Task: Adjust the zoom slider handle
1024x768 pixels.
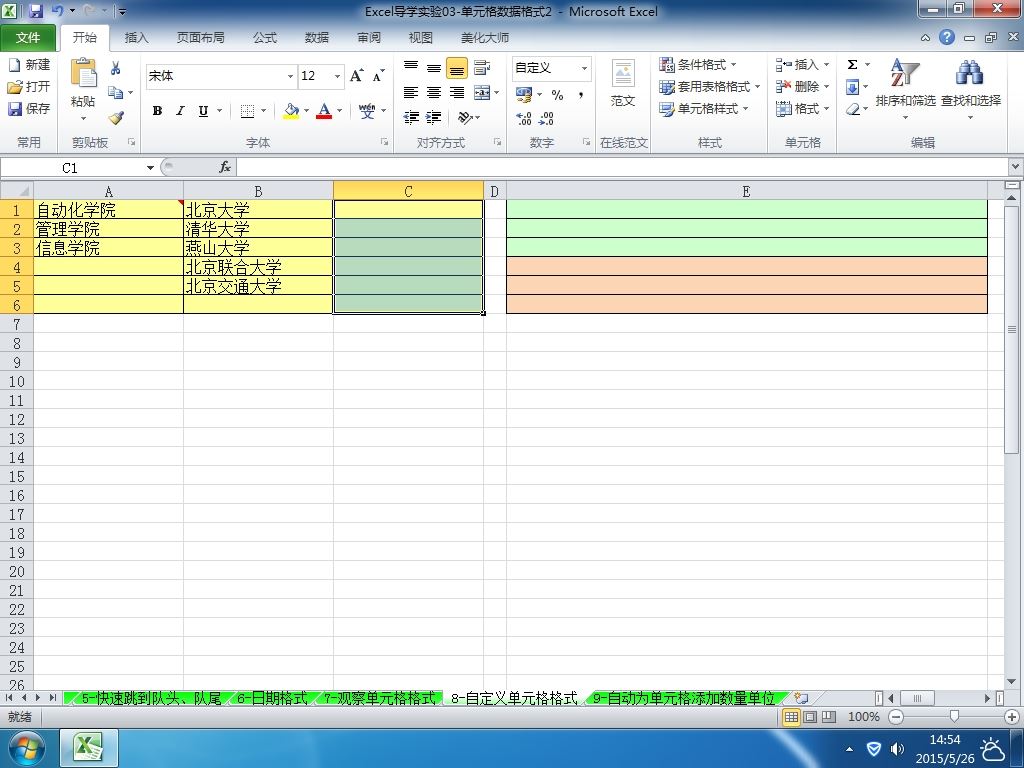Action: [954, 717]
